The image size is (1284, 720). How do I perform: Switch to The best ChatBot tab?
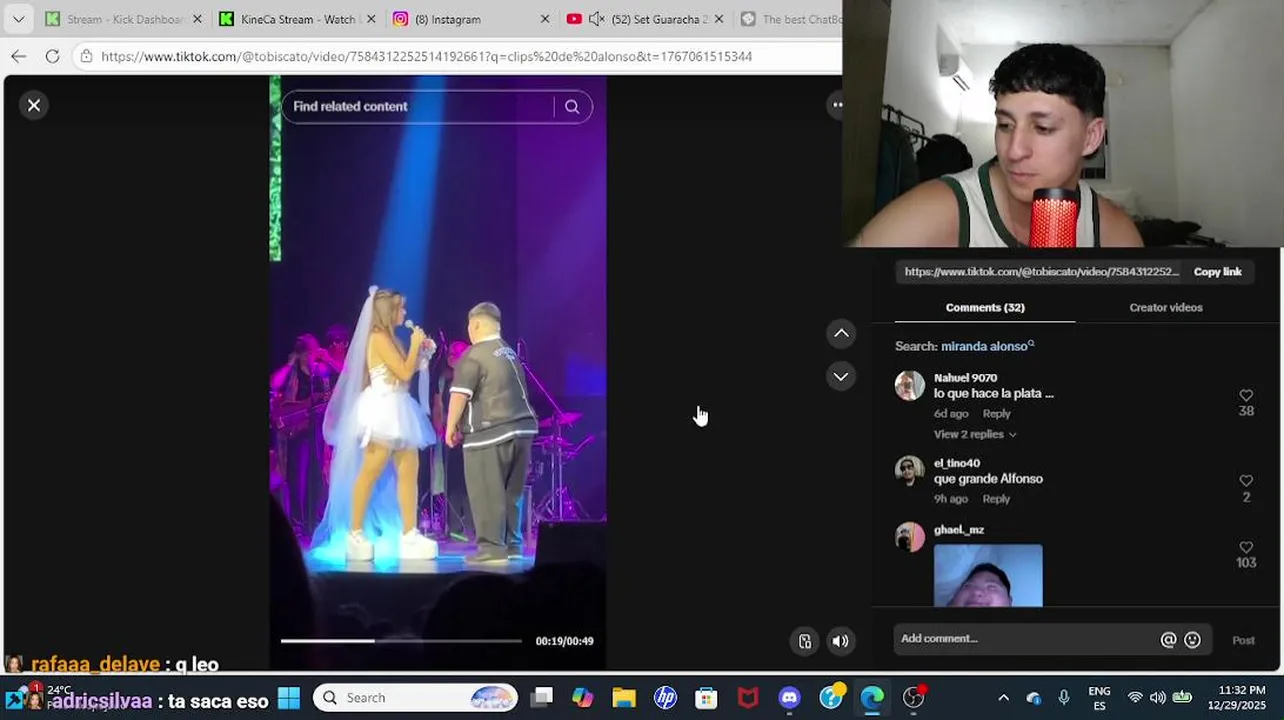pyautogui.click(x=789, y=19)
